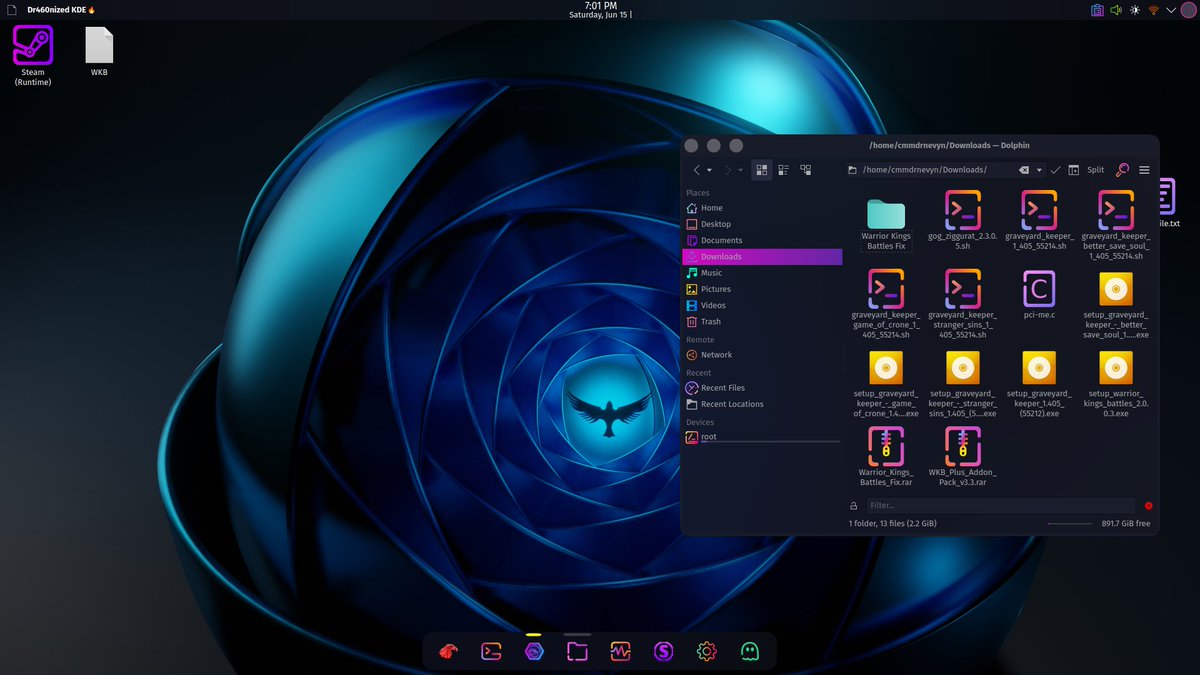
Task: Open the back history dropdown arrow
Action: pyautogui.click(x=709, y=170)
